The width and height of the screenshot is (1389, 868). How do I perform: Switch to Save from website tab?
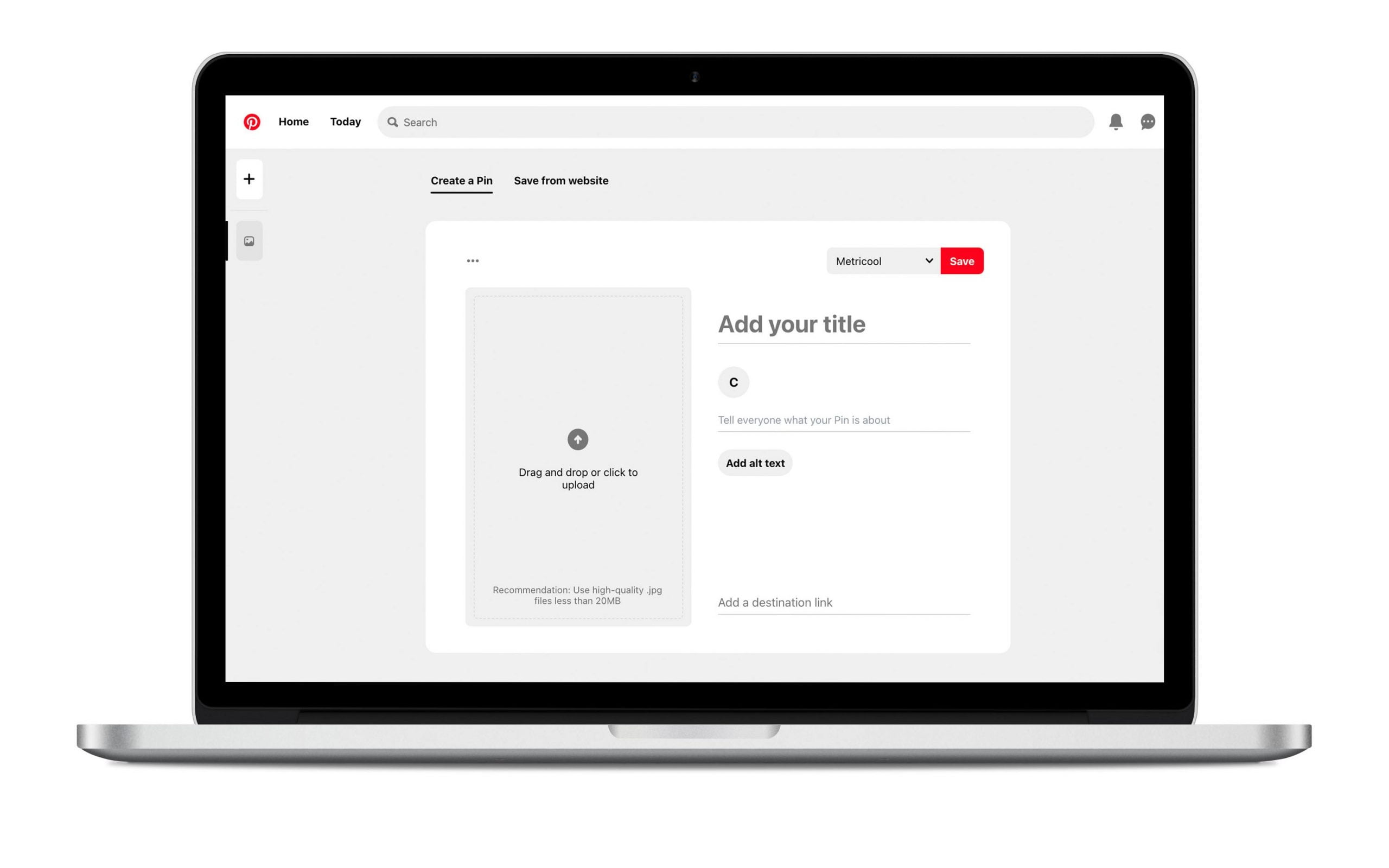(560, 181)
